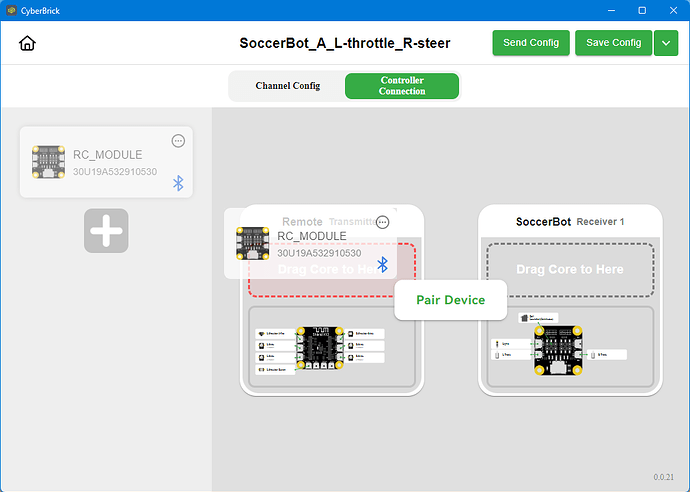Click the Send Config button
This screenshot has width=690, height=492.
[x=531, y=43]
